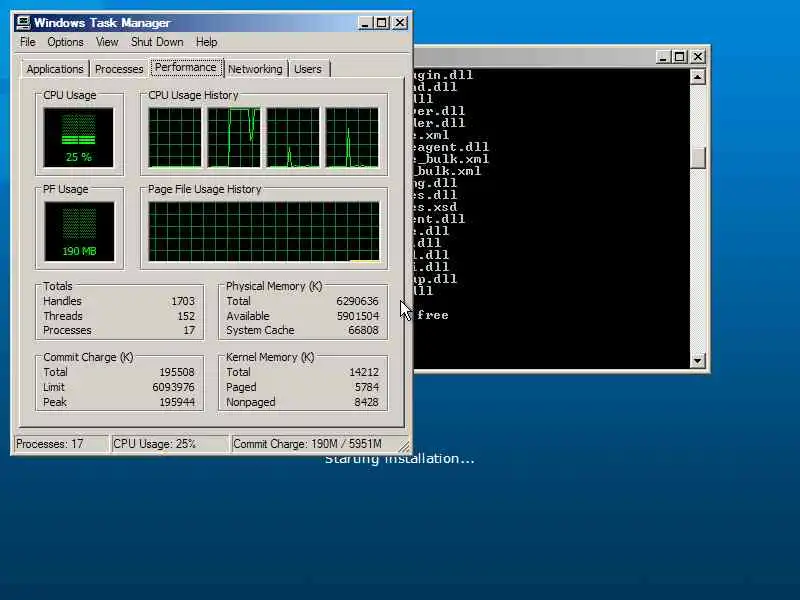This screenshot has height=600, width=800.
Task: Switch to the Users tab
Action: (x=308, y=69)
